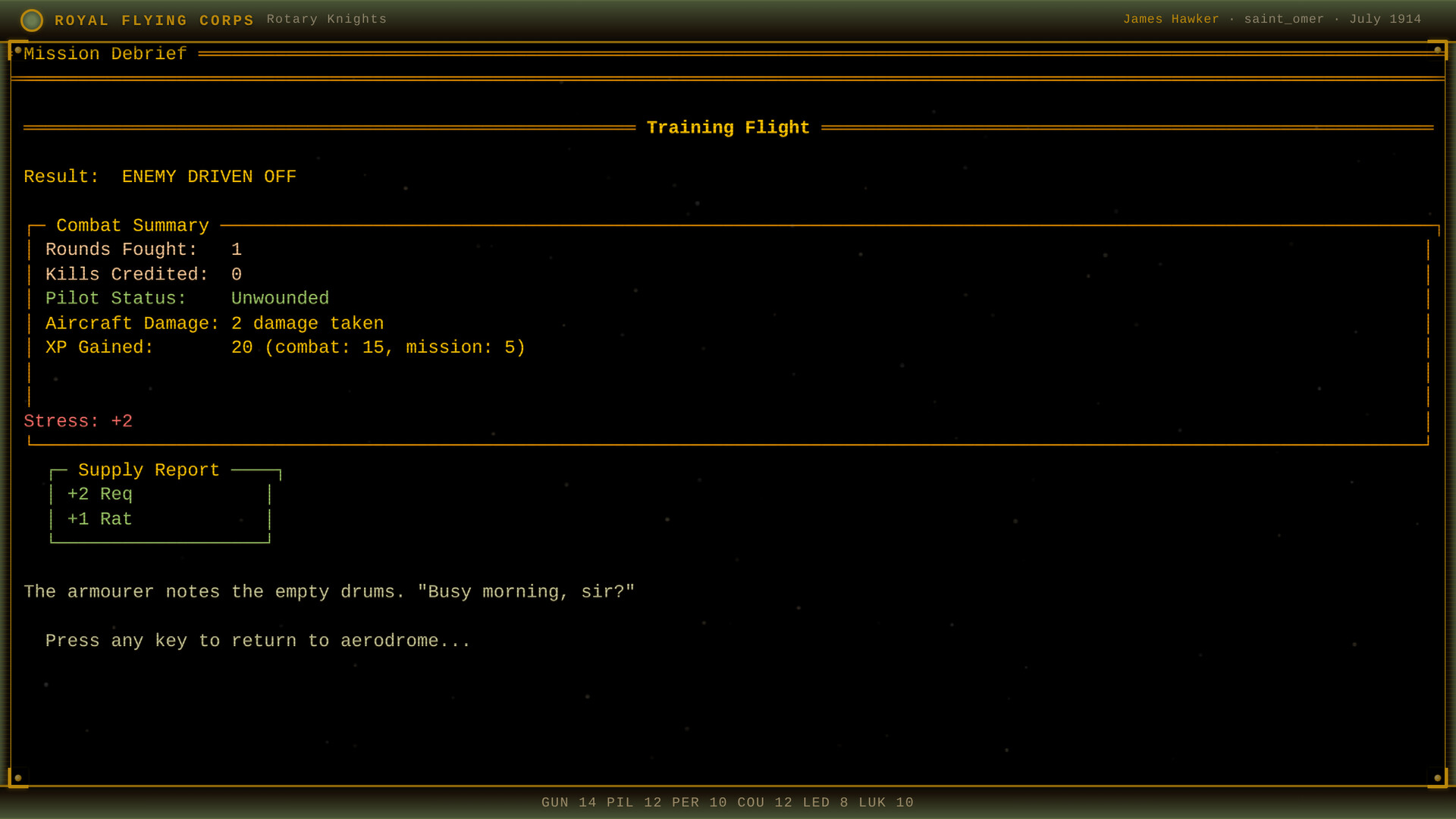Expand the Supply Report section header
Viewport: 1456px width, 819px height.
149,469
